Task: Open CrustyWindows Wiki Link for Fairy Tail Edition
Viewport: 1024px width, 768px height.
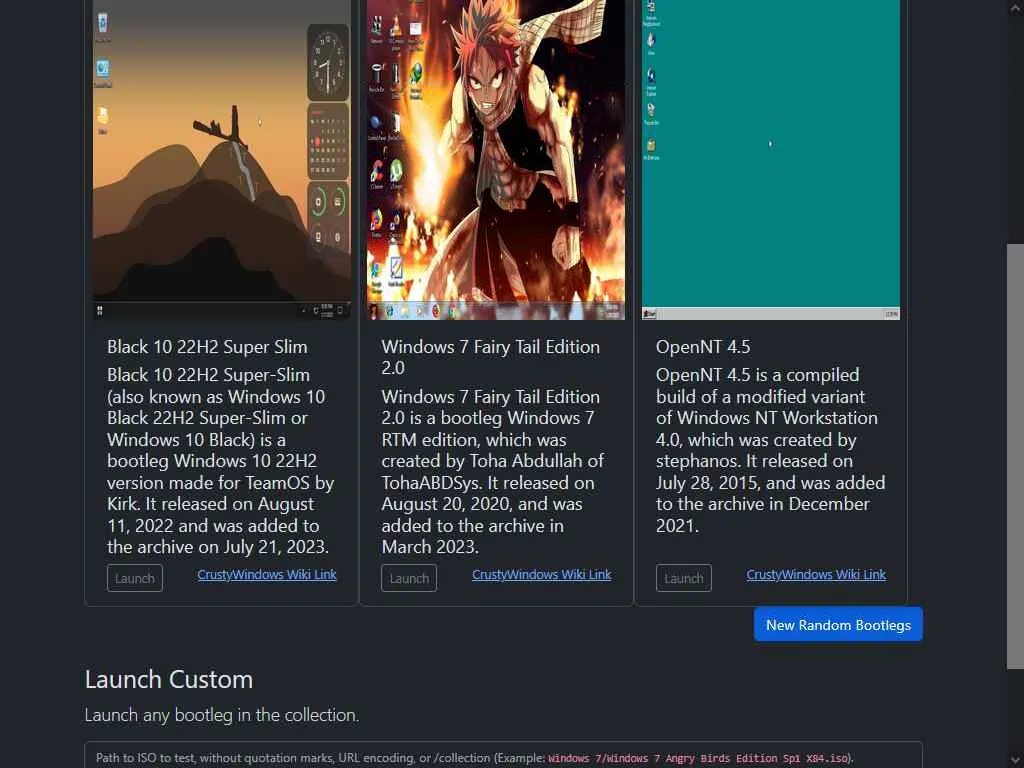Action: [541, 575]
